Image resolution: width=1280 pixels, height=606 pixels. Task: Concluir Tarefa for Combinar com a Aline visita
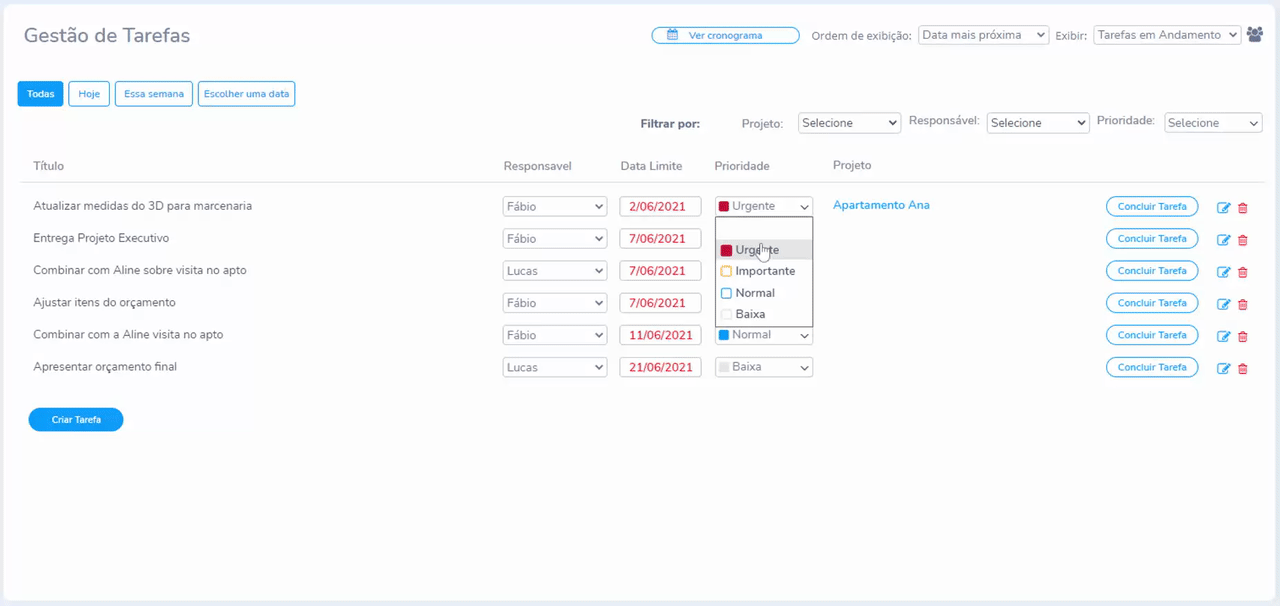tap(1152, 335)
